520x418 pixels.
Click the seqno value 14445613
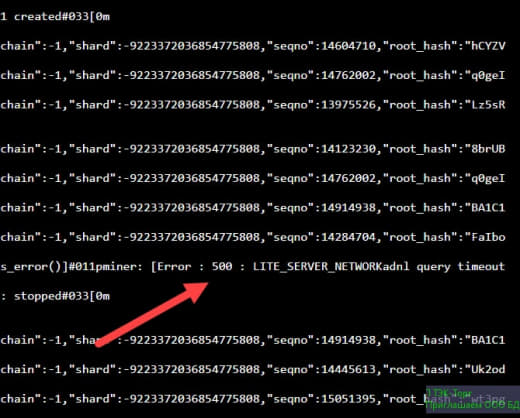(349, 369)
